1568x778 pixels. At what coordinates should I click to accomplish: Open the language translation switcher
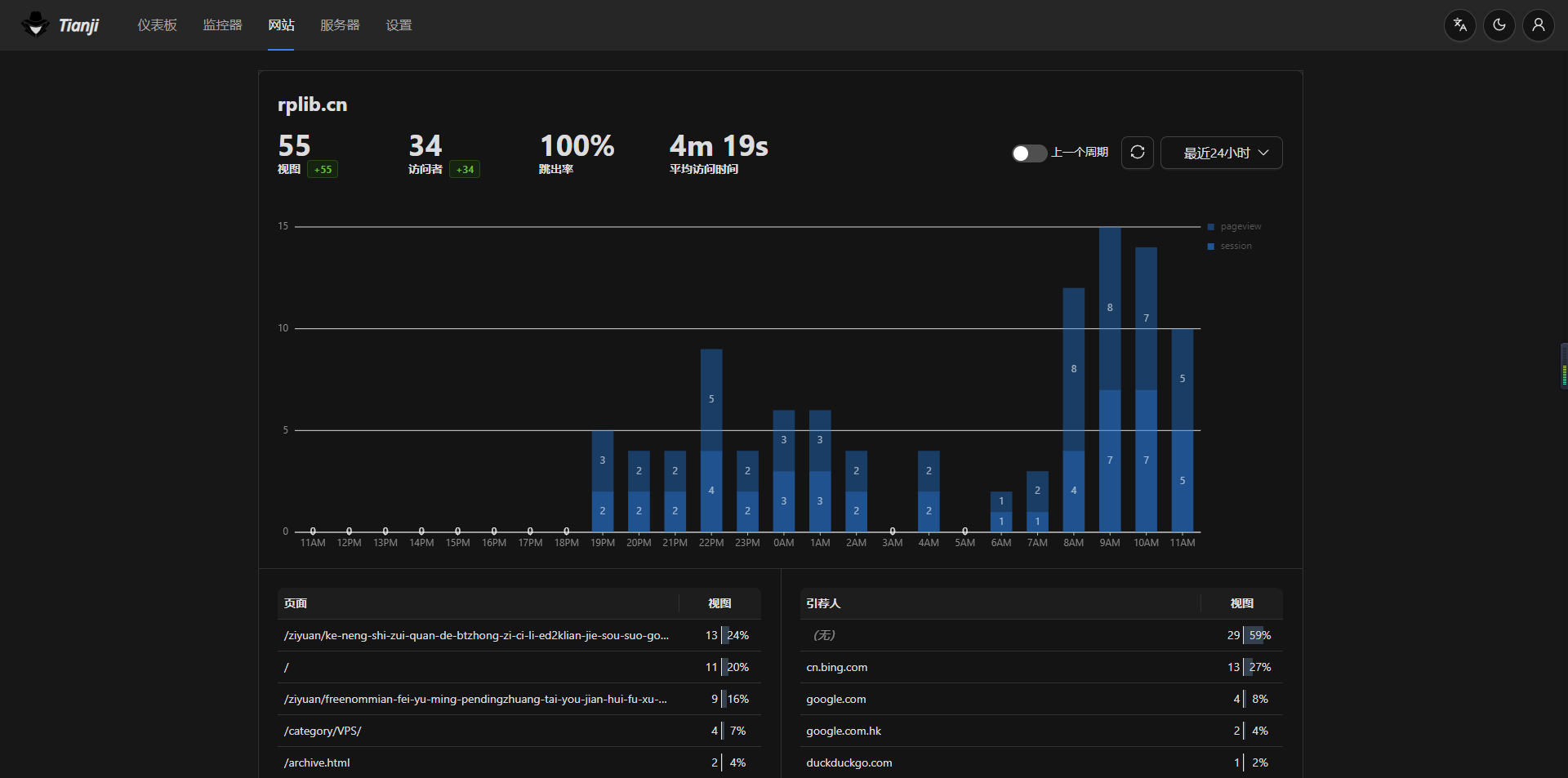1459,25
